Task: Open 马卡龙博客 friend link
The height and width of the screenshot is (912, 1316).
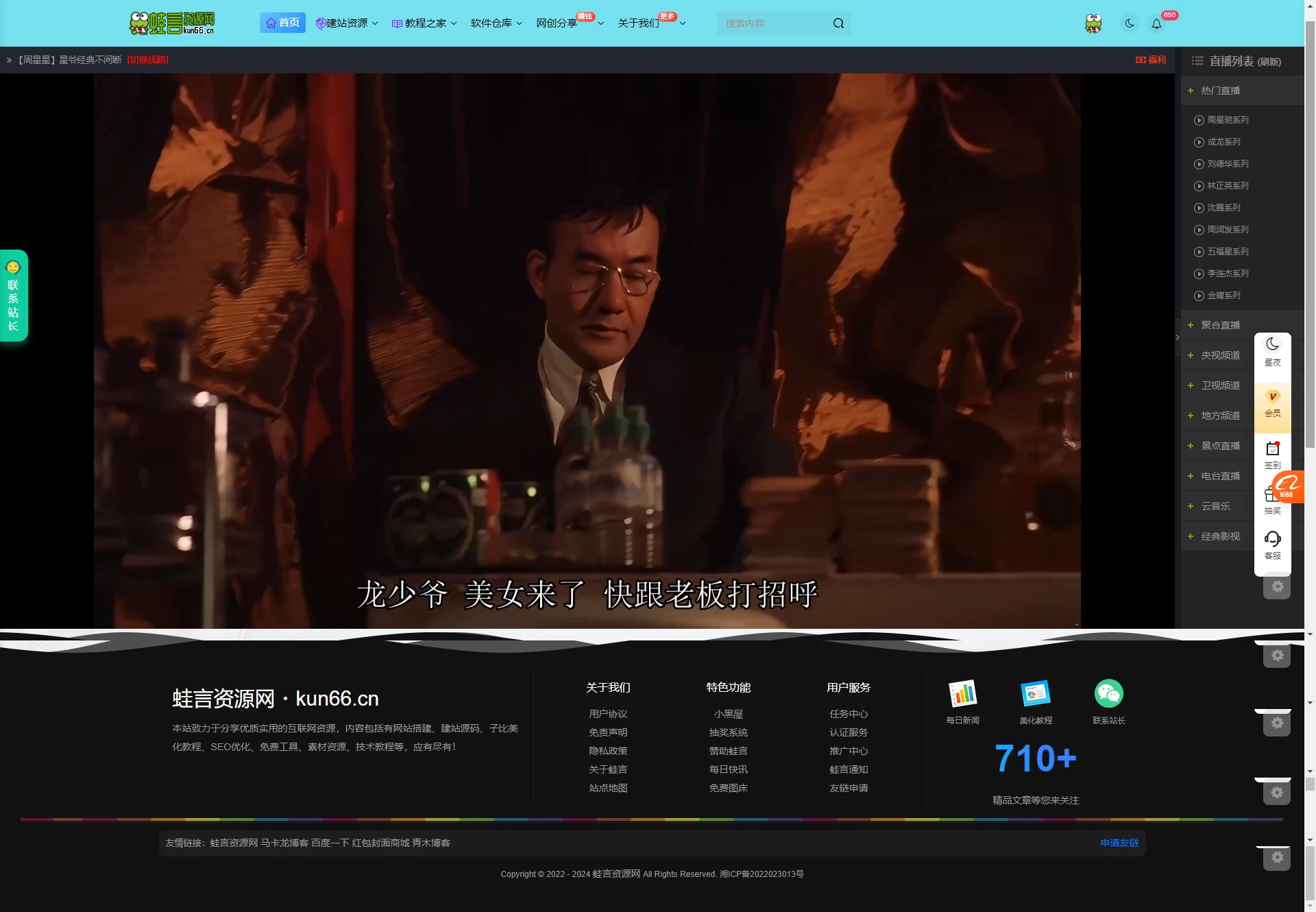Action: (284, 843)
